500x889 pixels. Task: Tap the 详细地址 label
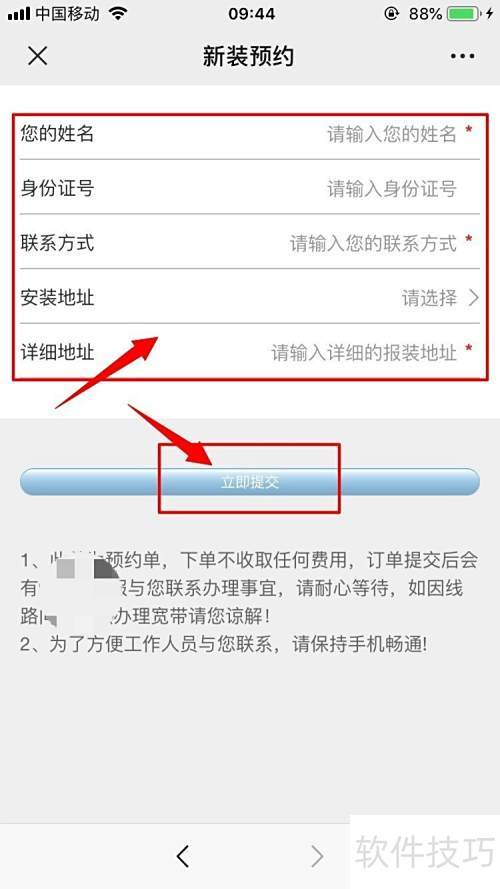click(x=57, y=353)
